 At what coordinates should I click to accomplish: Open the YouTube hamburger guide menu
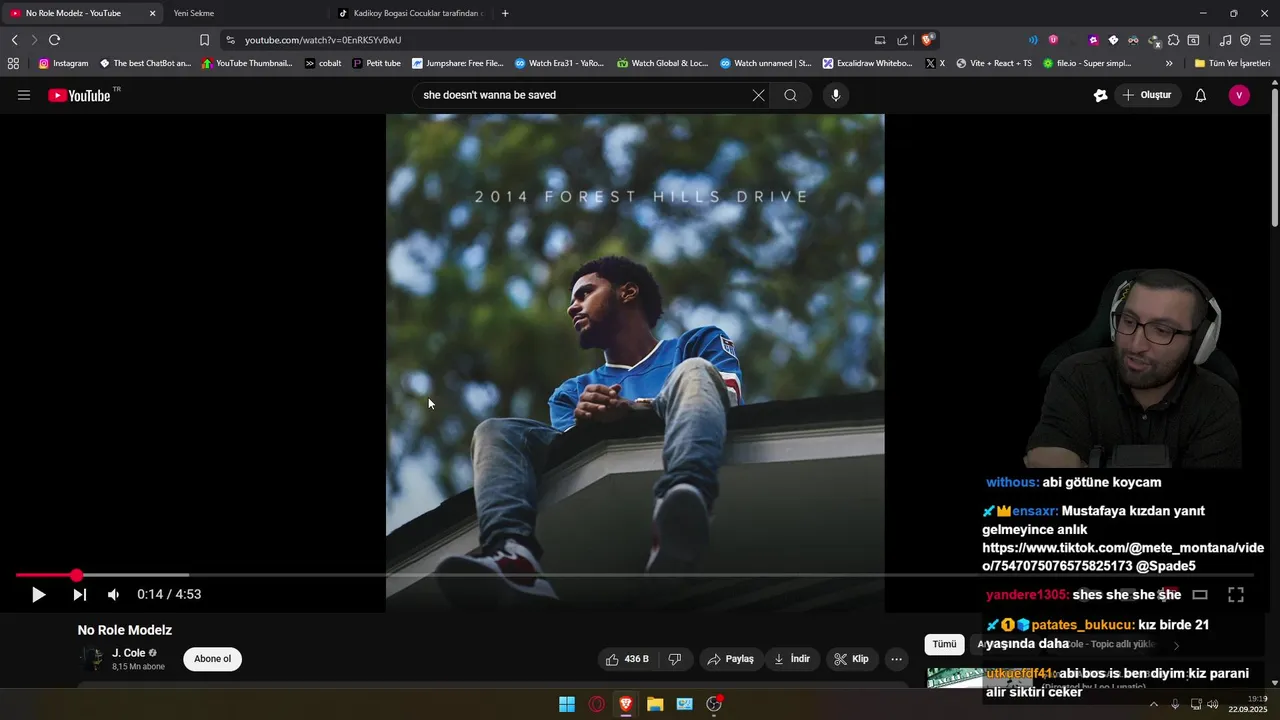(24, 95)
